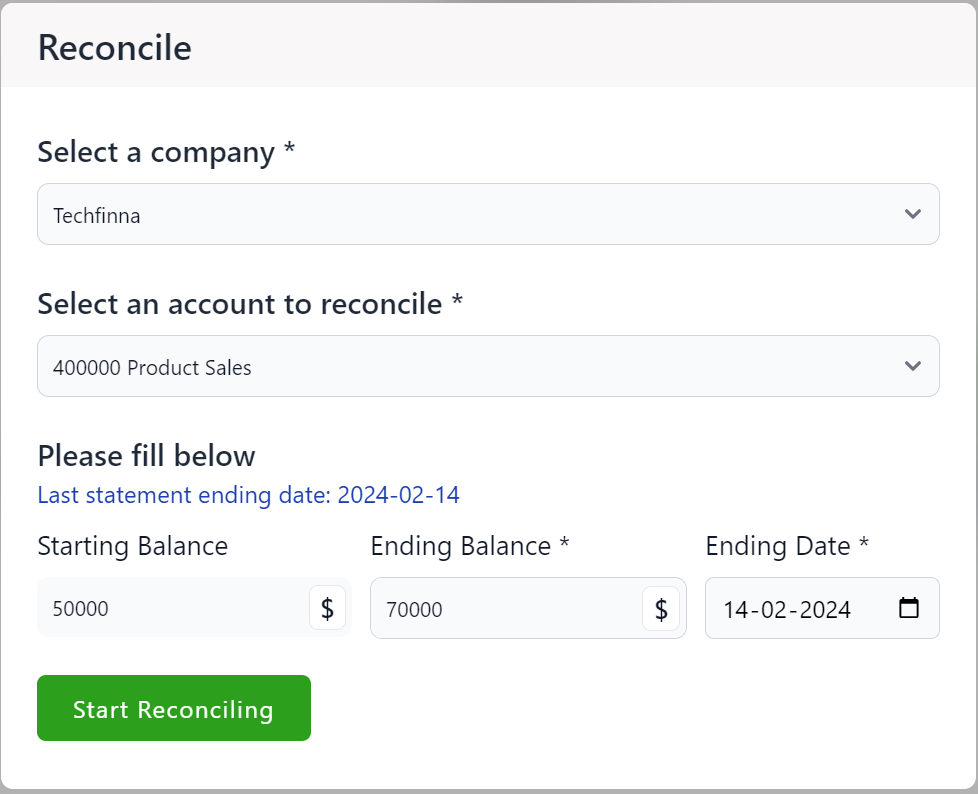Viewport: 978px width, 794px height.
Task: Click the last statement ending date text
Action: 248,495
